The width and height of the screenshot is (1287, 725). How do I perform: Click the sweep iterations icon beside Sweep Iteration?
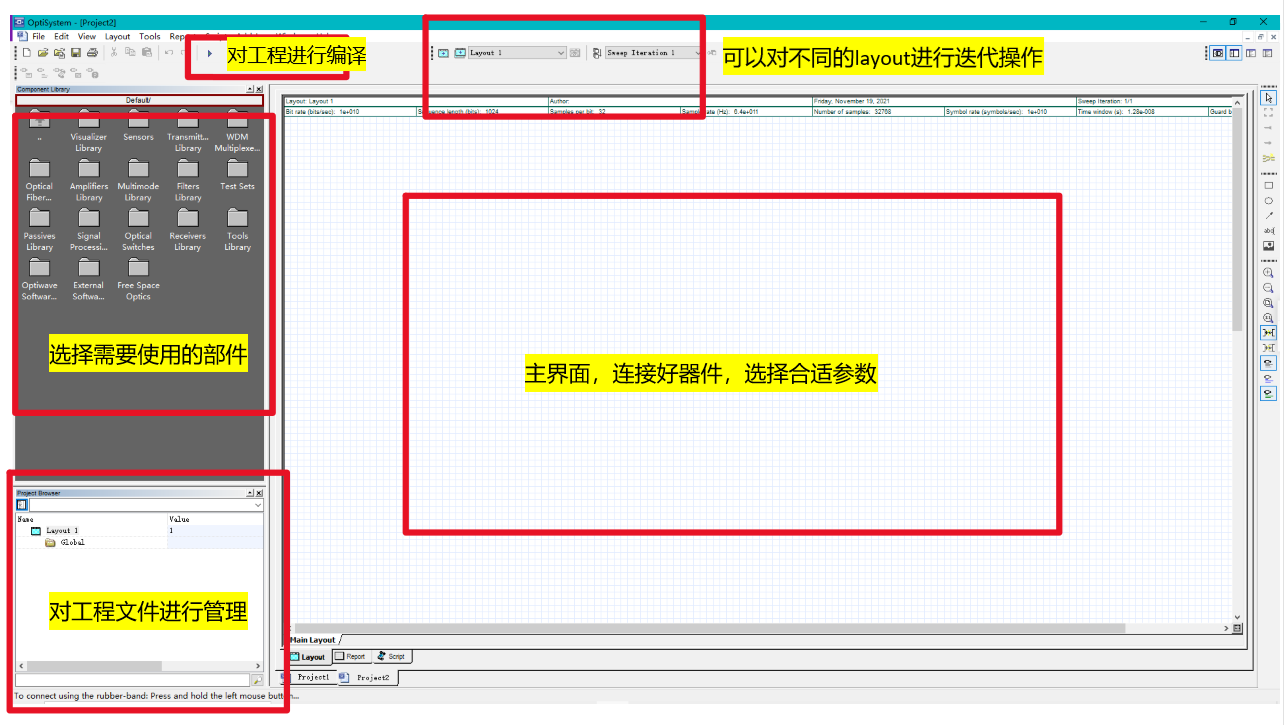click(x=596, y=53)
